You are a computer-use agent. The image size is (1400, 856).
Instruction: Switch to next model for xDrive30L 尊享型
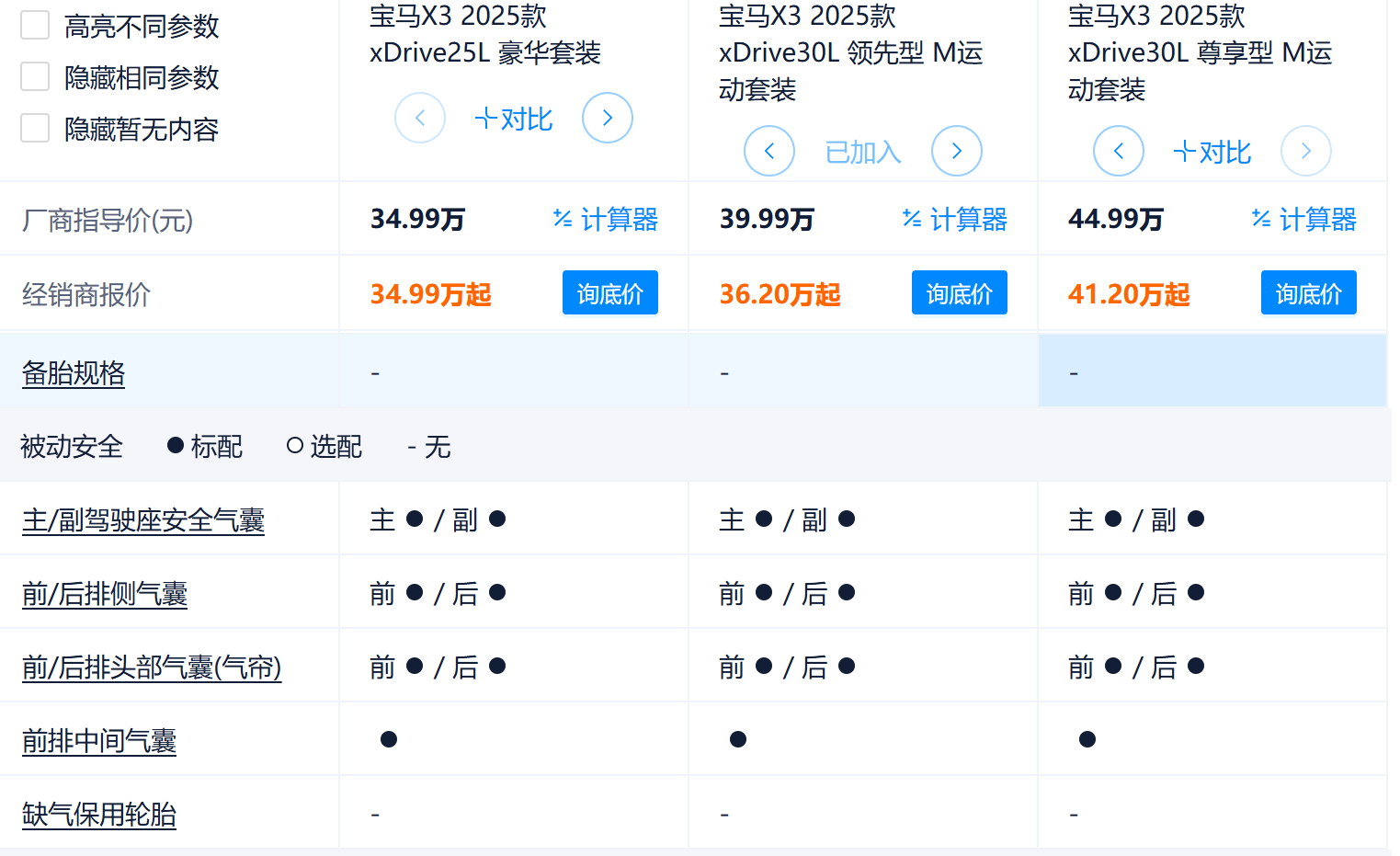[x=1306, y=151]
